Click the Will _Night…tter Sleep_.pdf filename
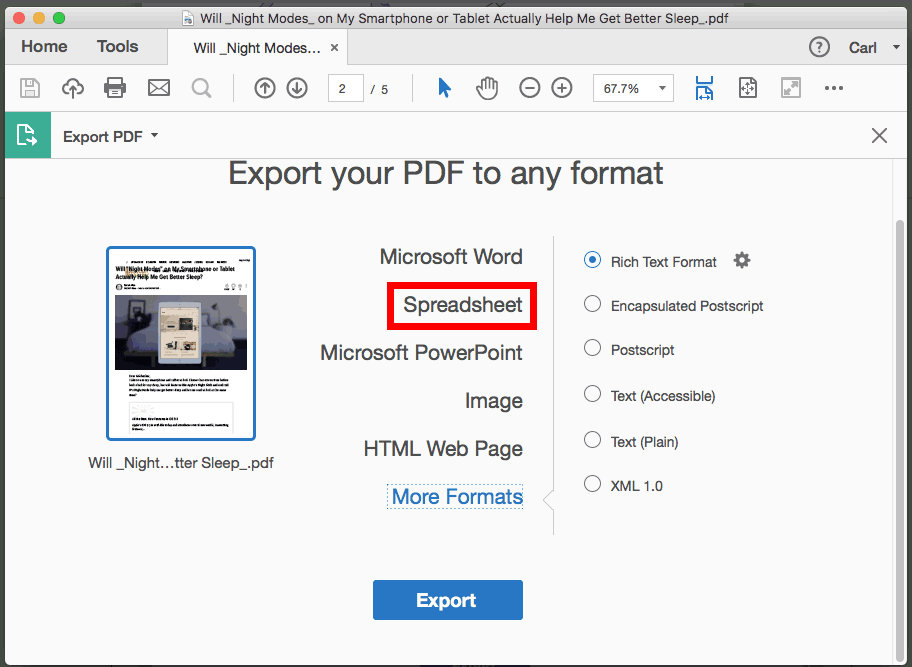The image size is (912, 667). coord(181,463)
